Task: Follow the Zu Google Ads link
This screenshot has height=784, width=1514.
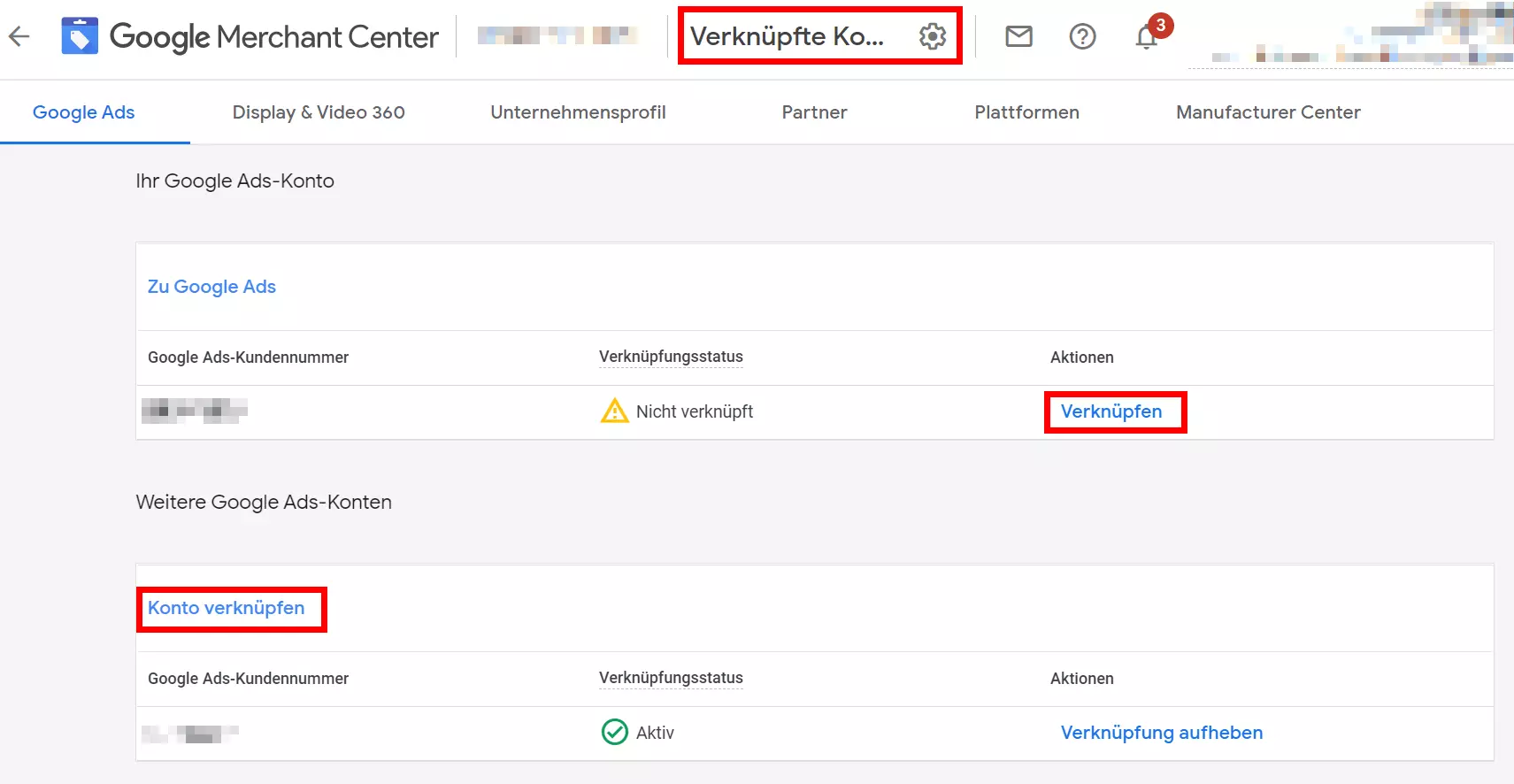Action: click(x=211, y=287)
